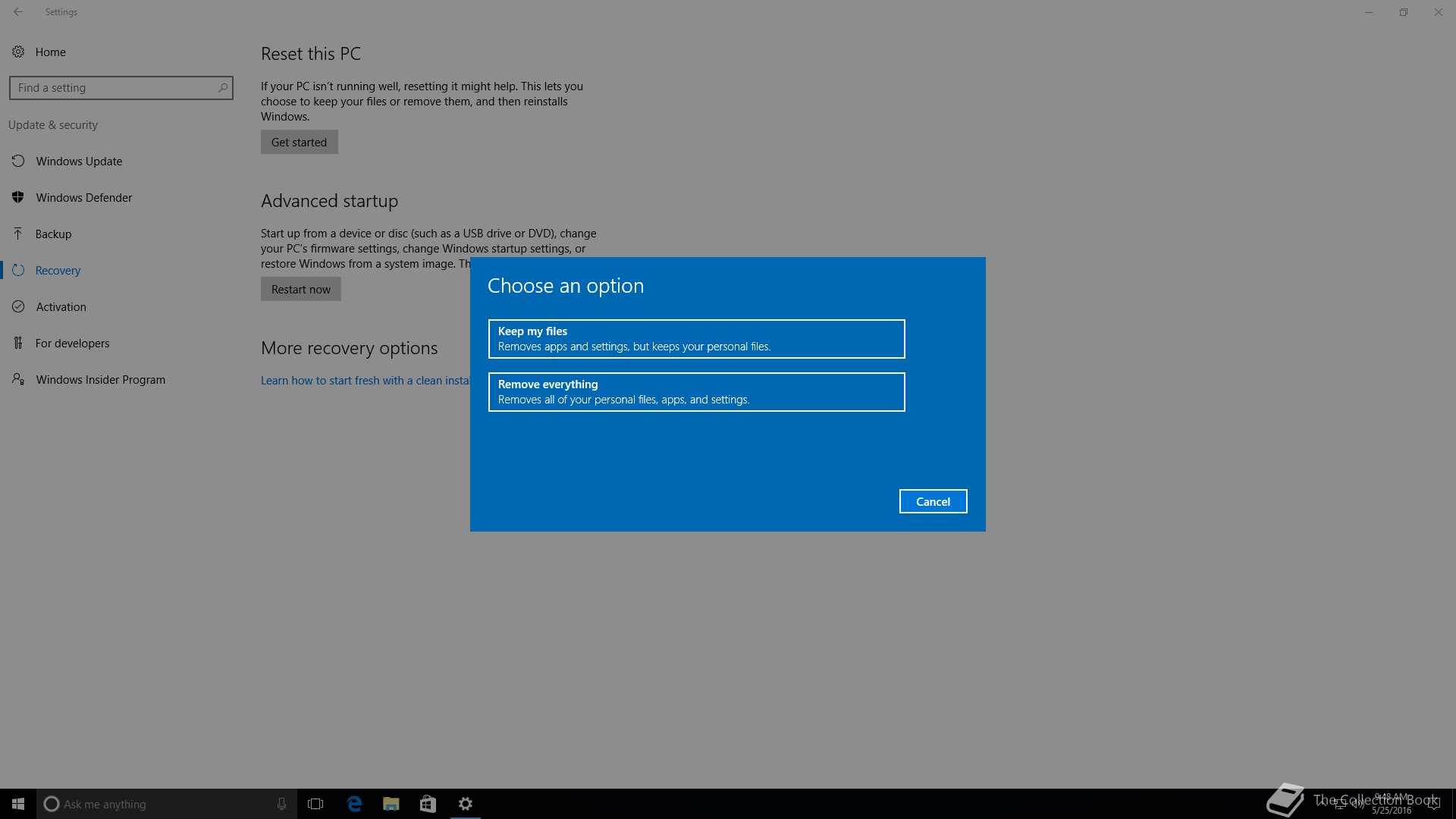
Task: Click the Windows Insider person icon
Action: (x=18, y=379)
